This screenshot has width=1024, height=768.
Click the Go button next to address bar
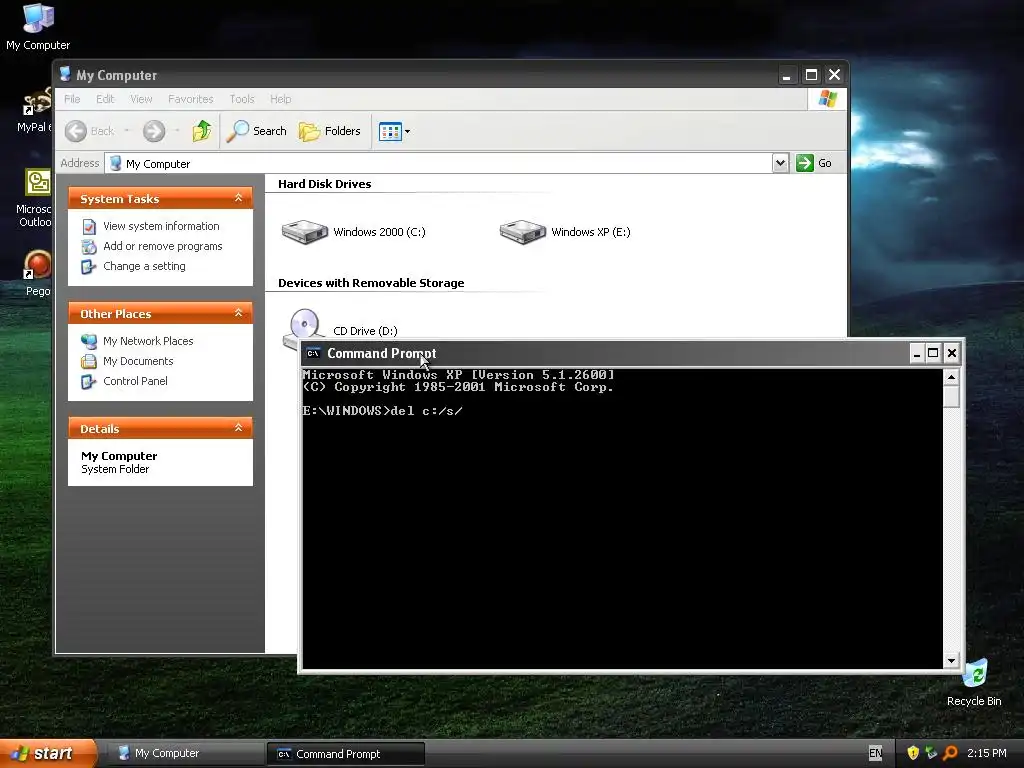tap(814, 163)
